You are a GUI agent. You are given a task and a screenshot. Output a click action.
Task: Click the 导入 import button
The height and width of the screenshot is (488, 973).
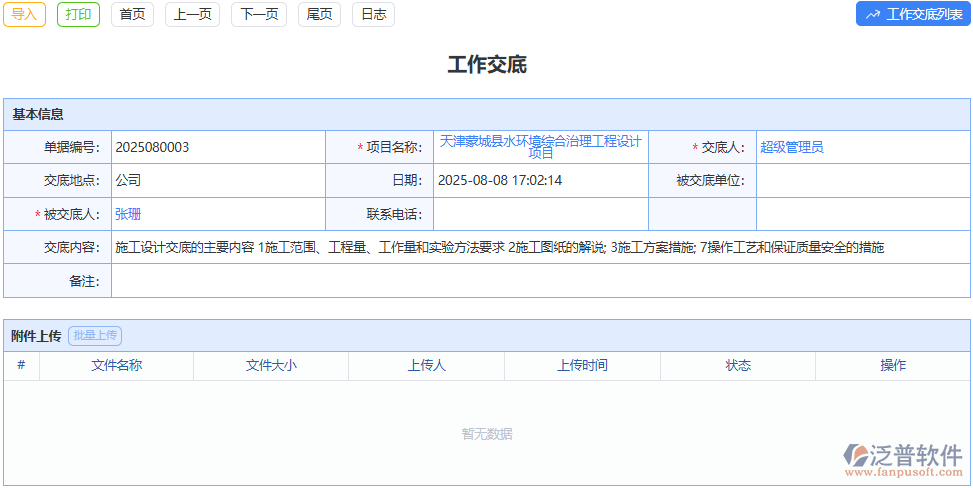[24, 14]
